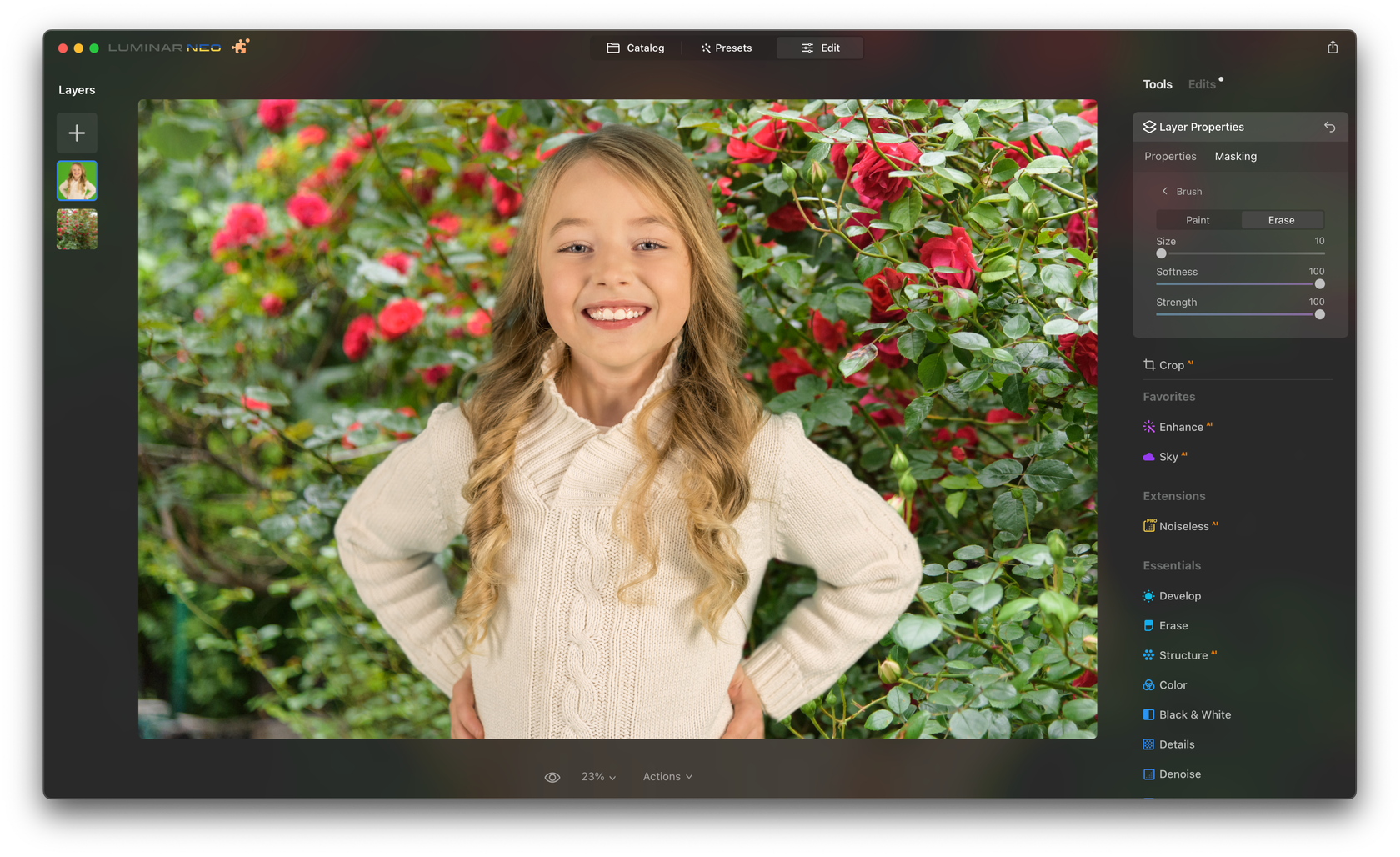1400x857 pixels.
Task: Toggle before/after preview eye icon
Action: 552,777
